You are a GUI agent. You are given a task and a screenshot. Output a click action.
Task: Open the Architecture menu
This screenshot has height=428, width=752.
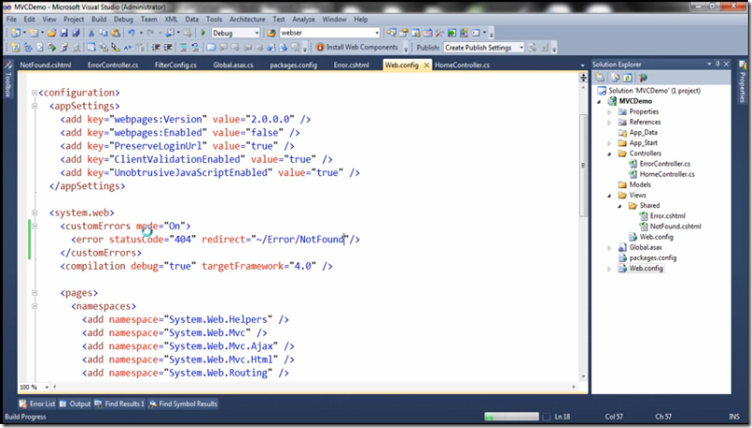click(x=247, y=19)
